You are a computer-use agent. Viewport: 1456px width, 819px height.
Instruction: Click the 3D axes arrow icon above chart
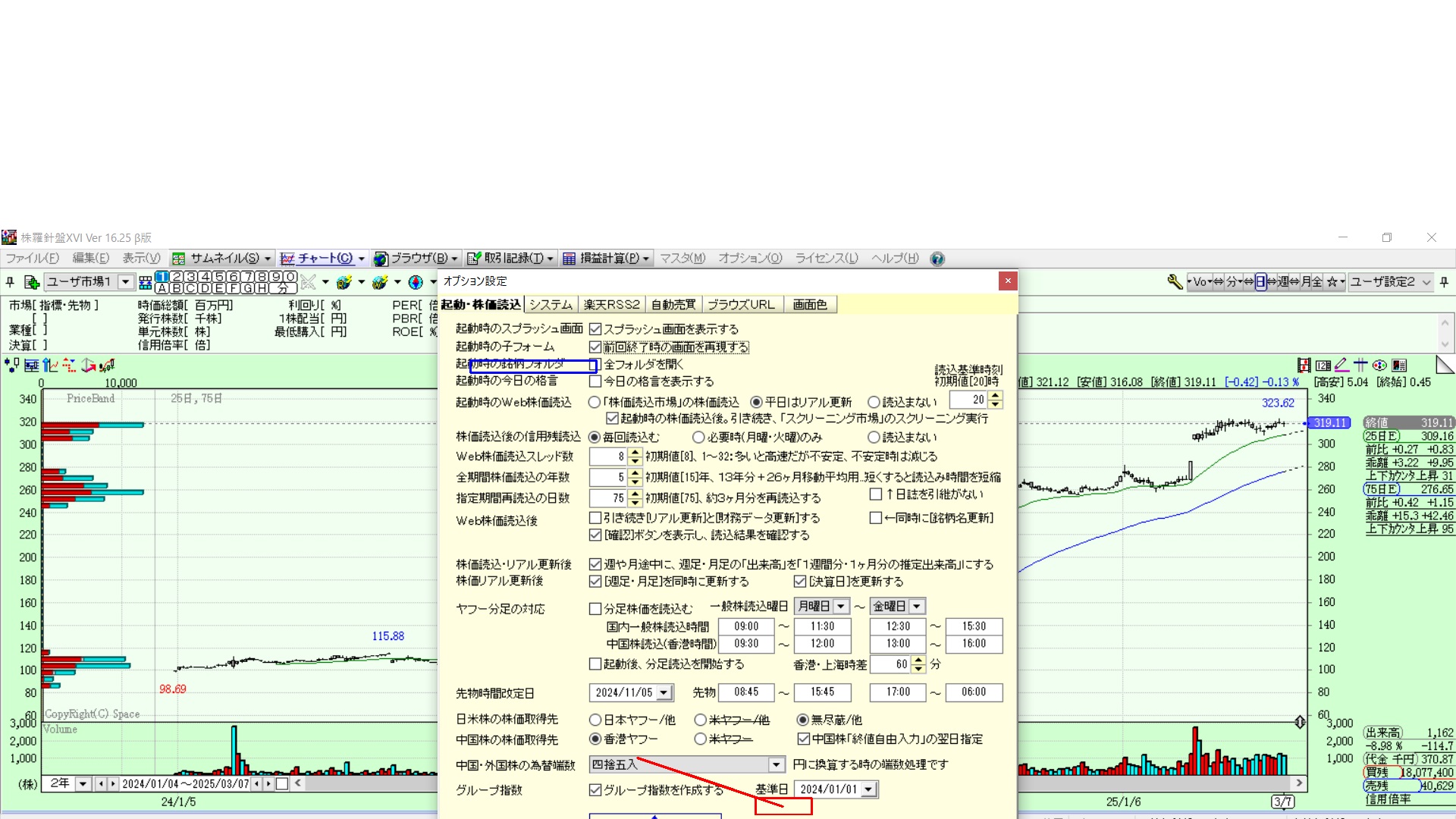pos(89,366)
